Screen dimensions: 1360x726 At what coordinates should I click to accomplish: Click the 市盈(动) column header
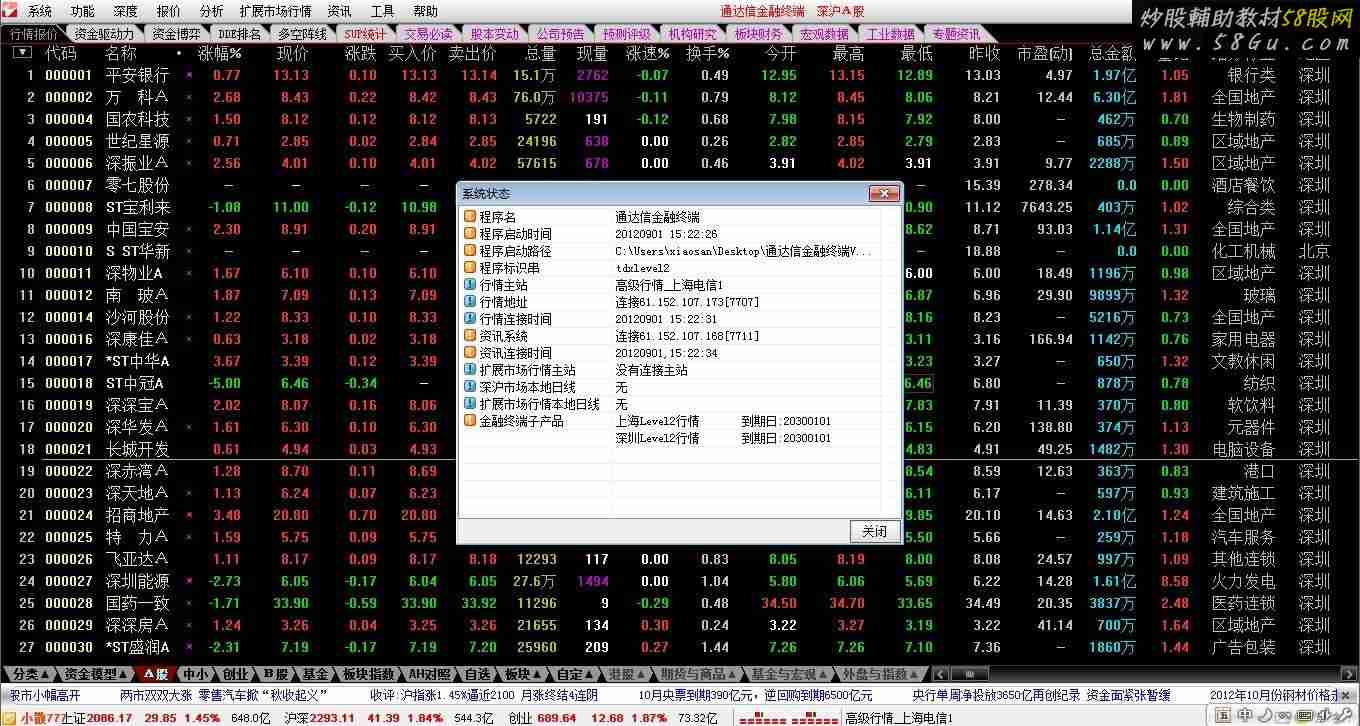pos(1044,53)
